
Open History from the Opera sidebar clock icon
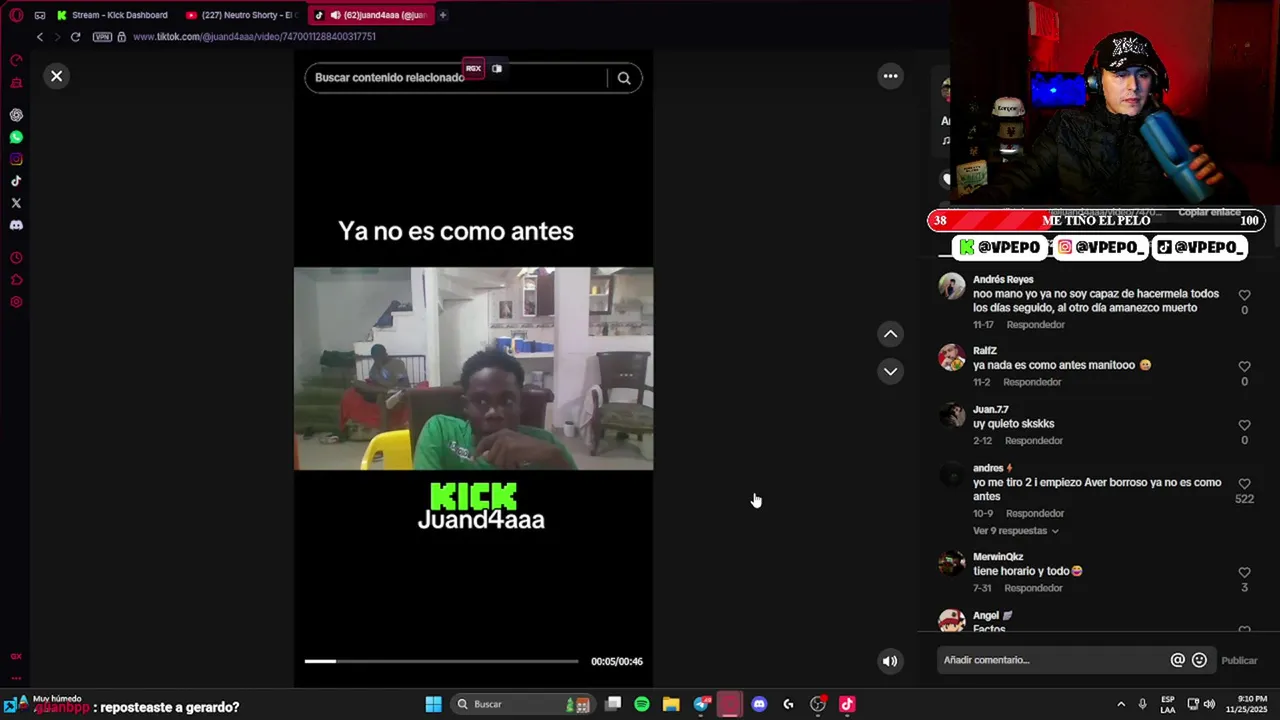pos(16,258)
